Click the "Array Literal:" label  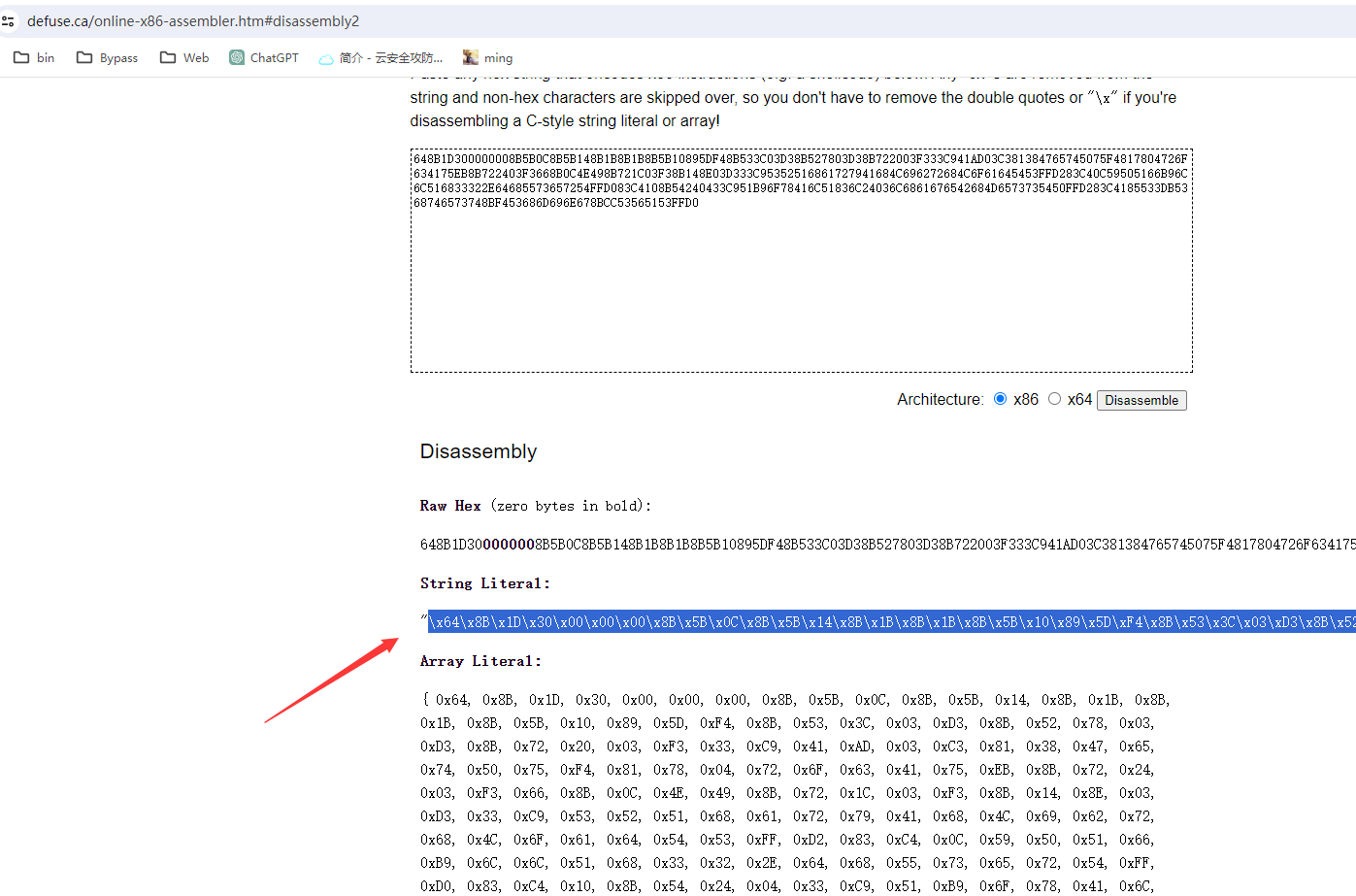coord(480,661)
